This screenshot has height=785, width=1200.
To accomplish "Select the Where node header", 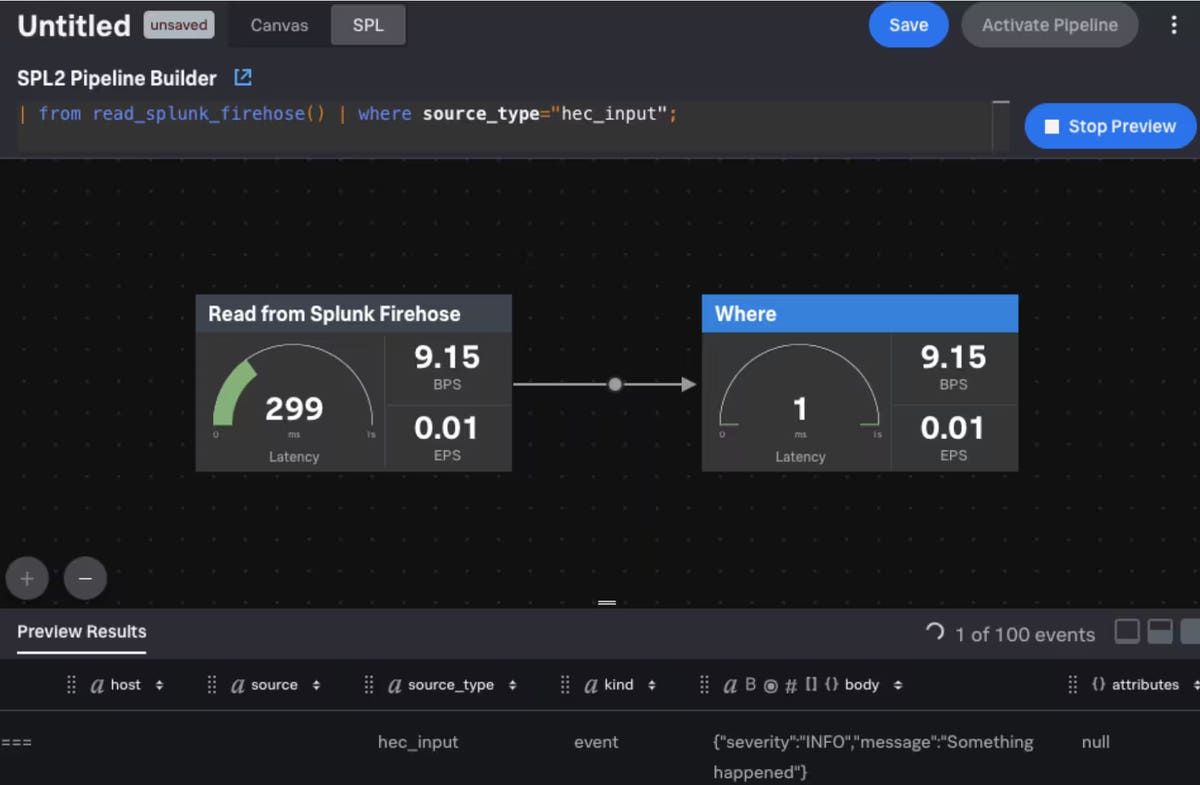I will [x=860, y=314].
